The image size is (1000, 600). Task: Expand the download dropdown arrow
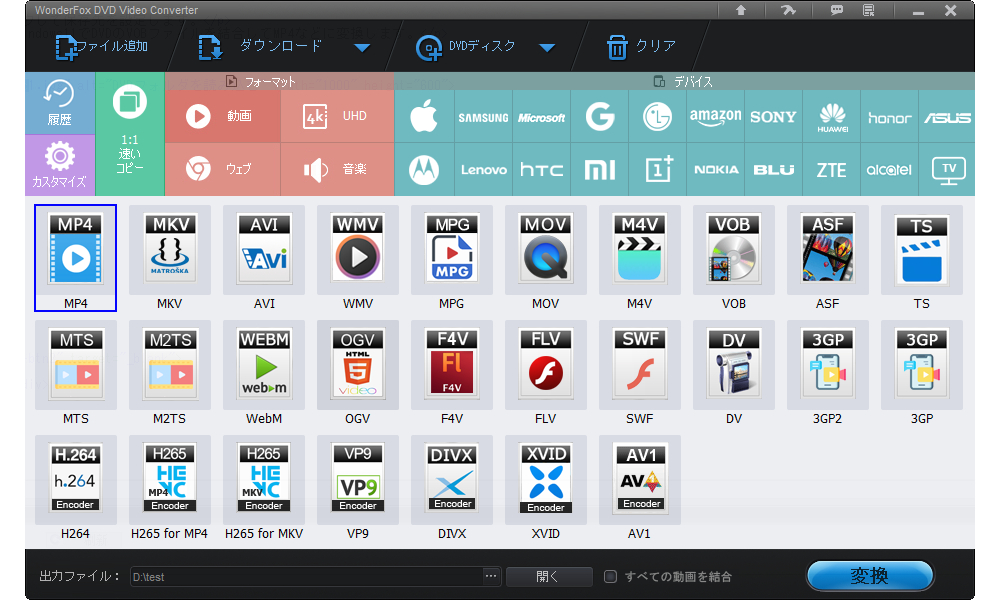pyautogui.click(x=362, y=47)
